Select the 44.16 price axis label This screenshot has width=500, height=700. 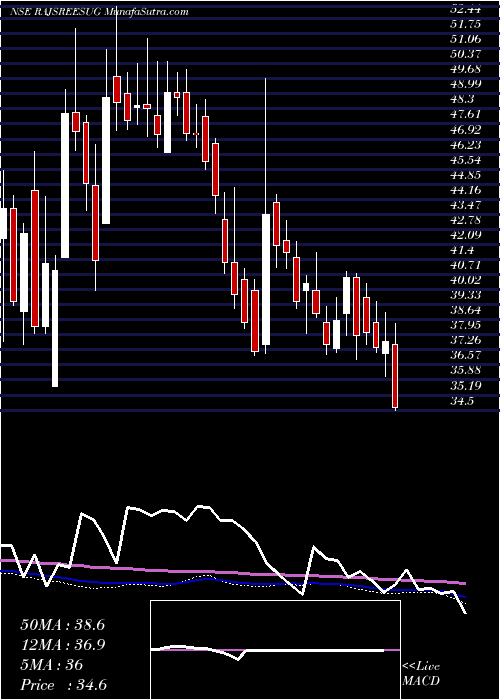[x=464, y=190]
